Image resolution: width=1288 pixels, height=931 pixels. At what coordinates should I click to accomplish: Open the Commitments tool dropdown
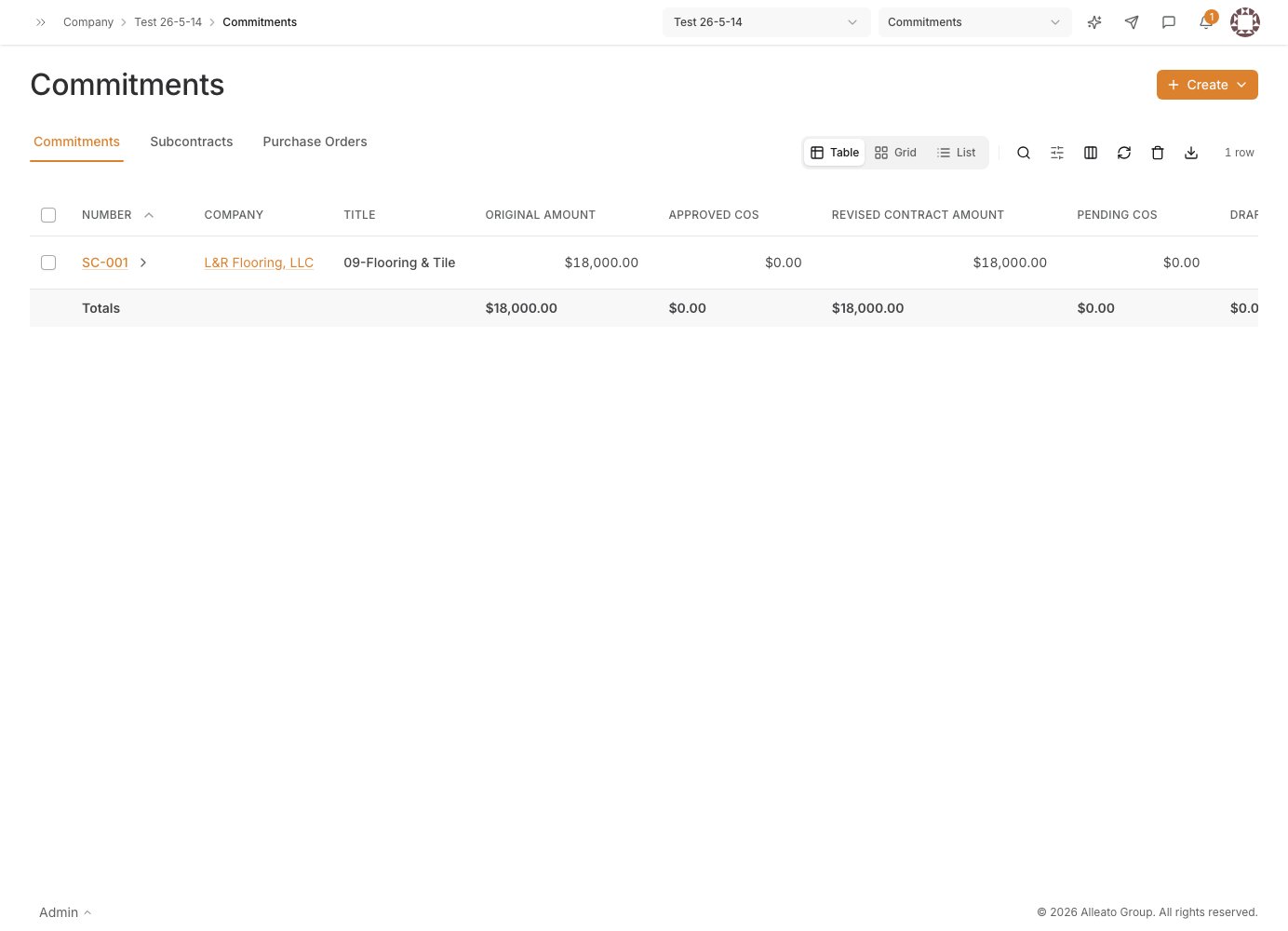click(975, 22)
